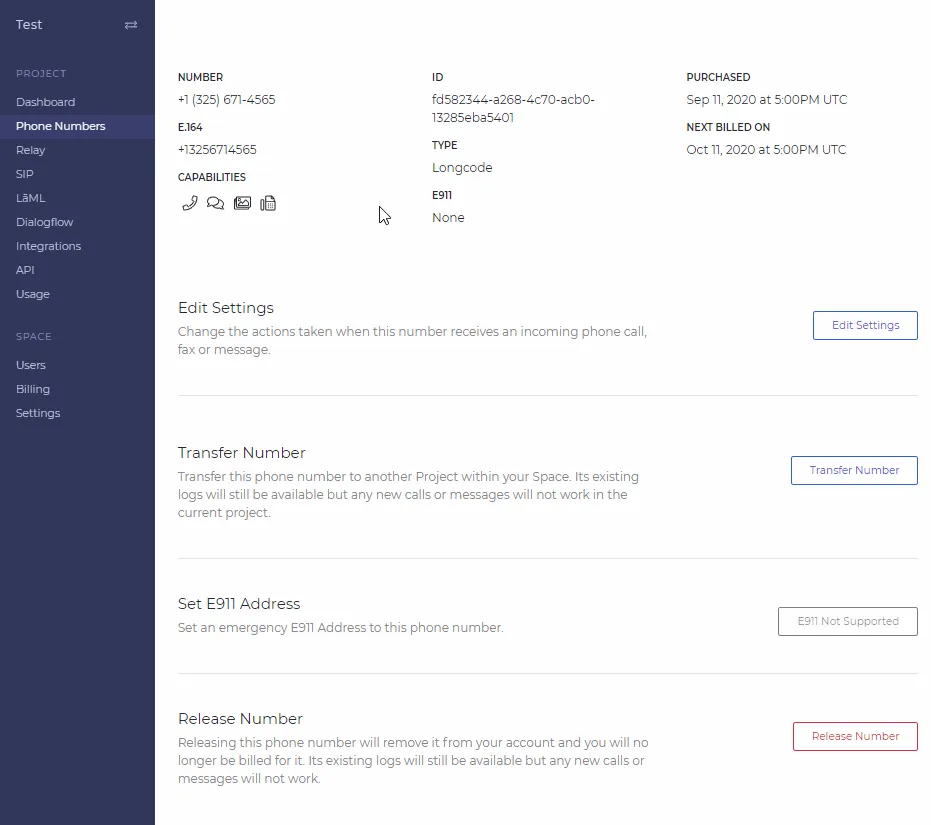Click the Transfer Number button
This screenshot has width=931, height=825.
click(x=854, y=470)
